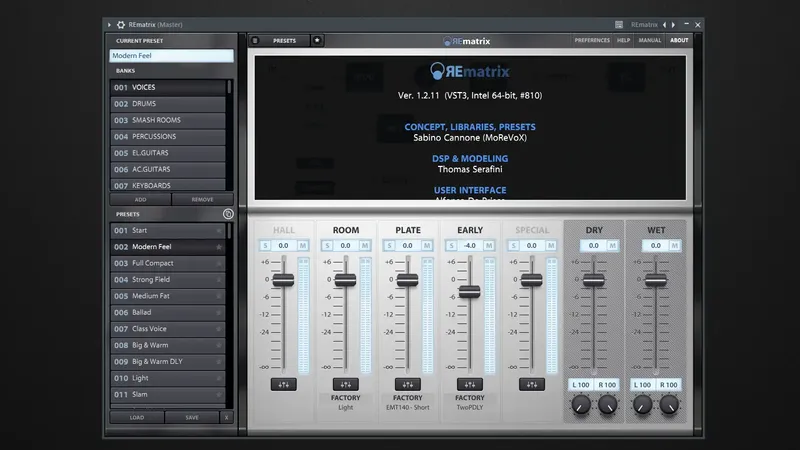The image size is (800, 450).
Task: Select the DRUMS bank
Action: click(168, 104)
